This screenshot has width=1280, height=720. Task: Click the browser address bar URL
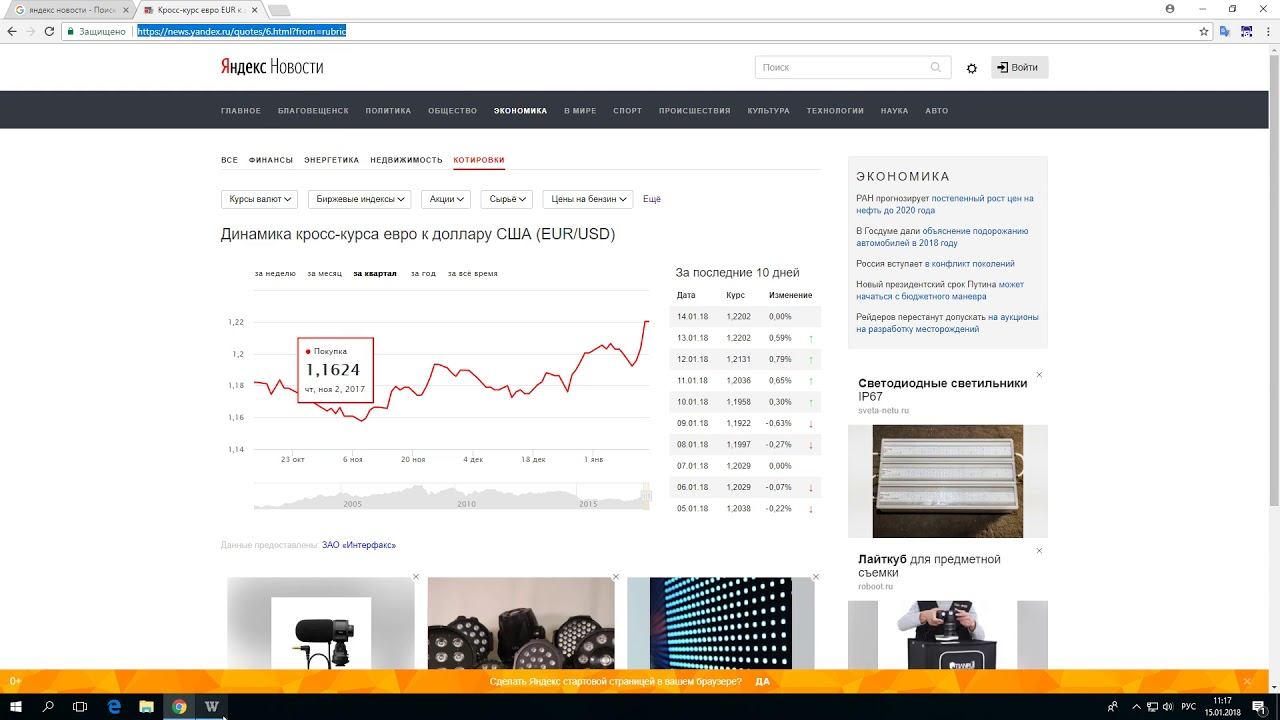click(242, 31)
